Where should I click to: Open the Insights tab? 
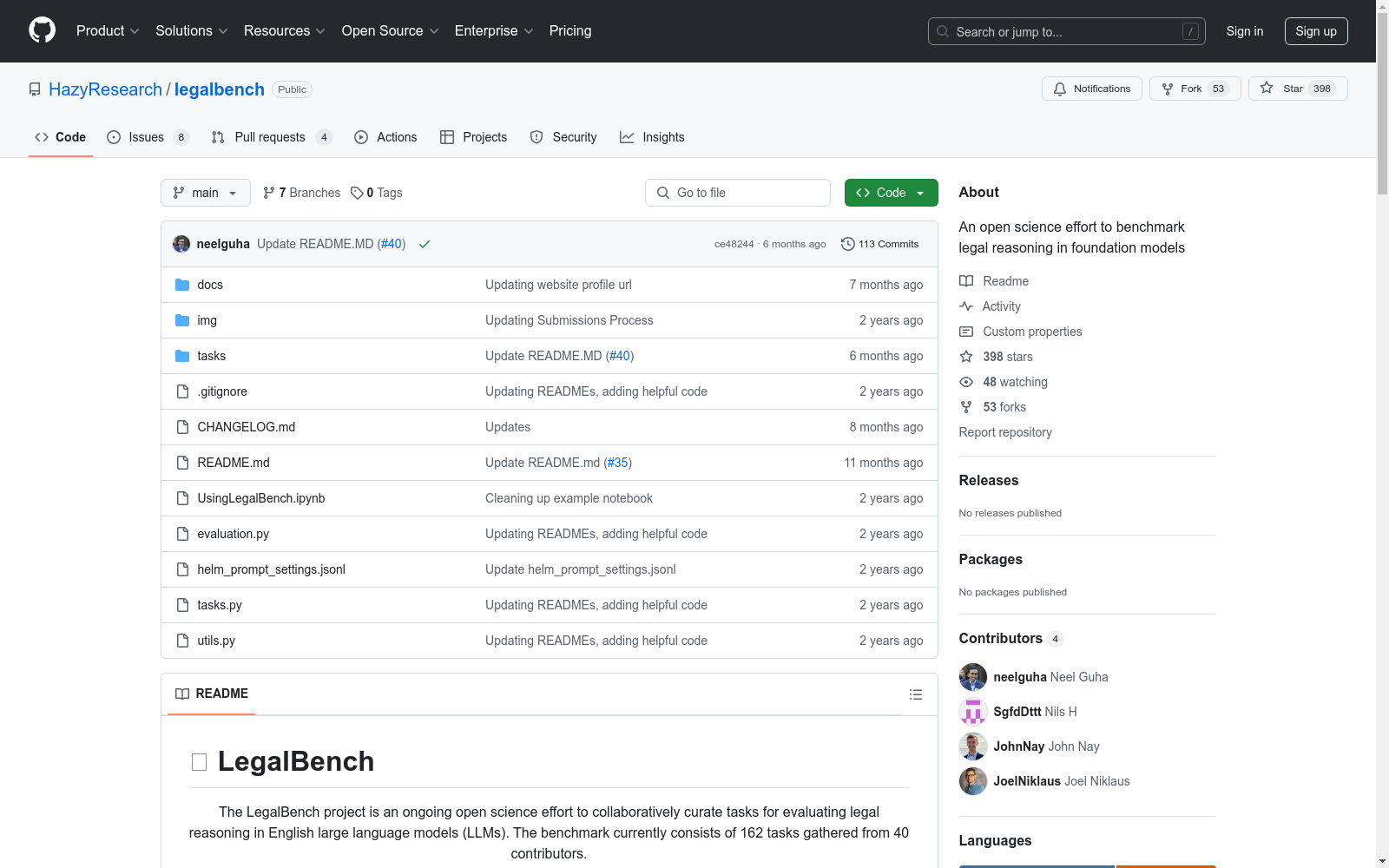pos(652,137)
